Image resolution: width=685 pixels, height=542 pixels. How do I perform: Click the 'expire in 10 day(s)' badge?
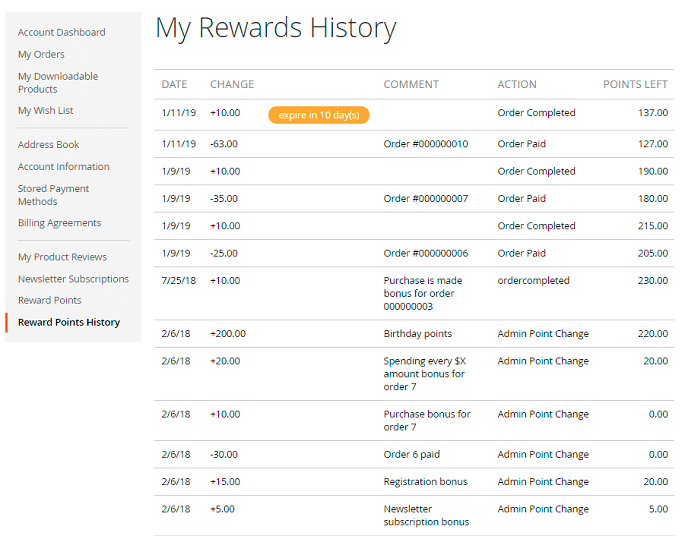(319, 115)
